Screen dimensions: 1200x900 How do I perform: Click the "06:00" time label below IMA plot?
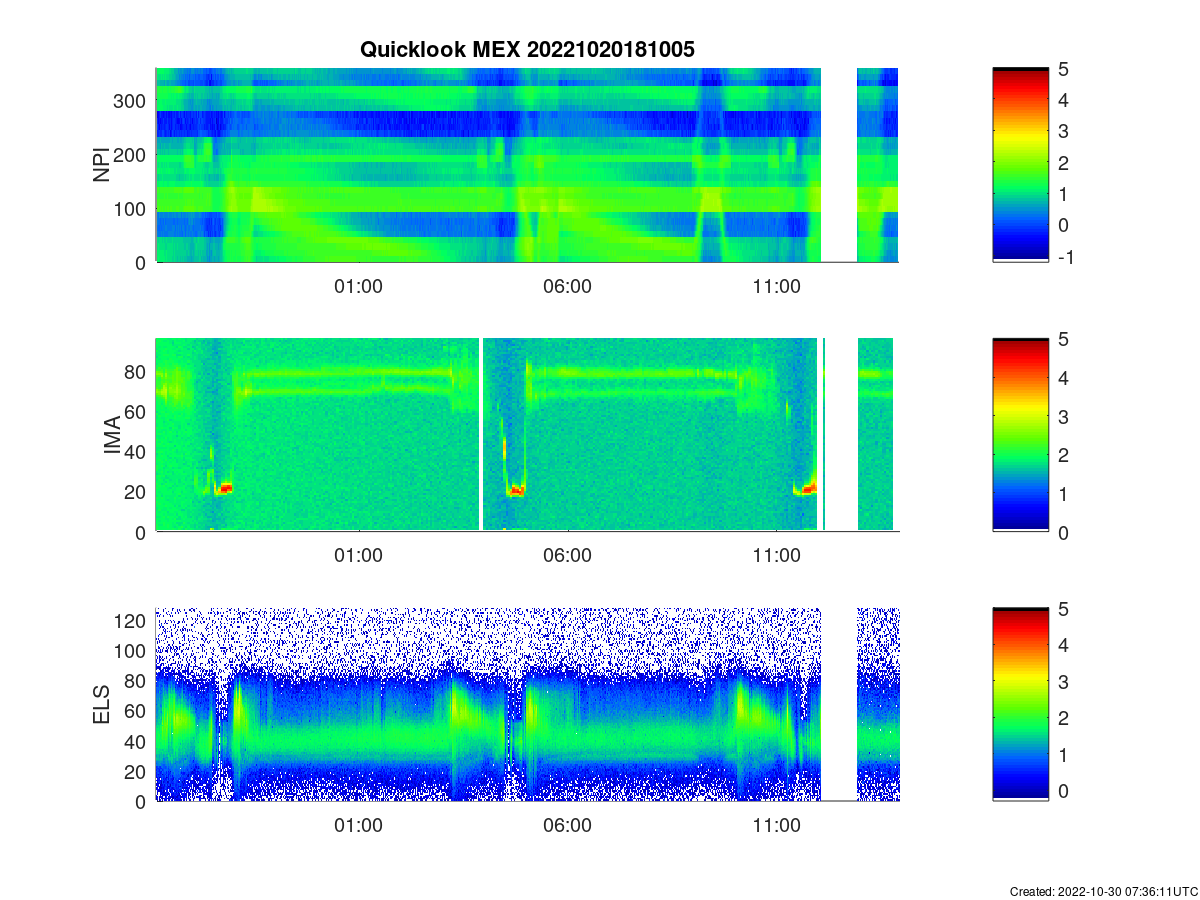[x=567, y=556]
